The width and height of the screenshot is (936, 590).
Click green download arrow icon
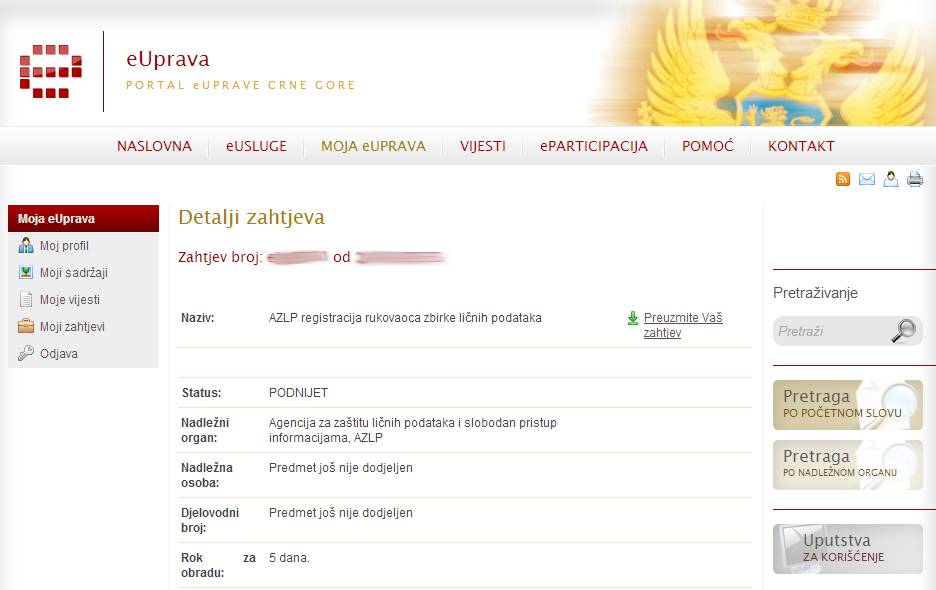click(633, 318)
